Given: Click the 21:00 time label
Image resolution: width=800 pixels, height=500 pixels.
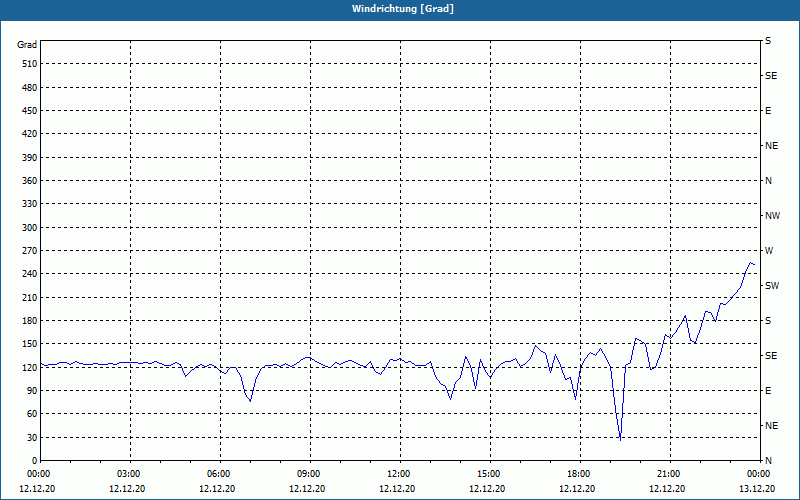Looking at the screenshot, I should click(x=667, y=474).
